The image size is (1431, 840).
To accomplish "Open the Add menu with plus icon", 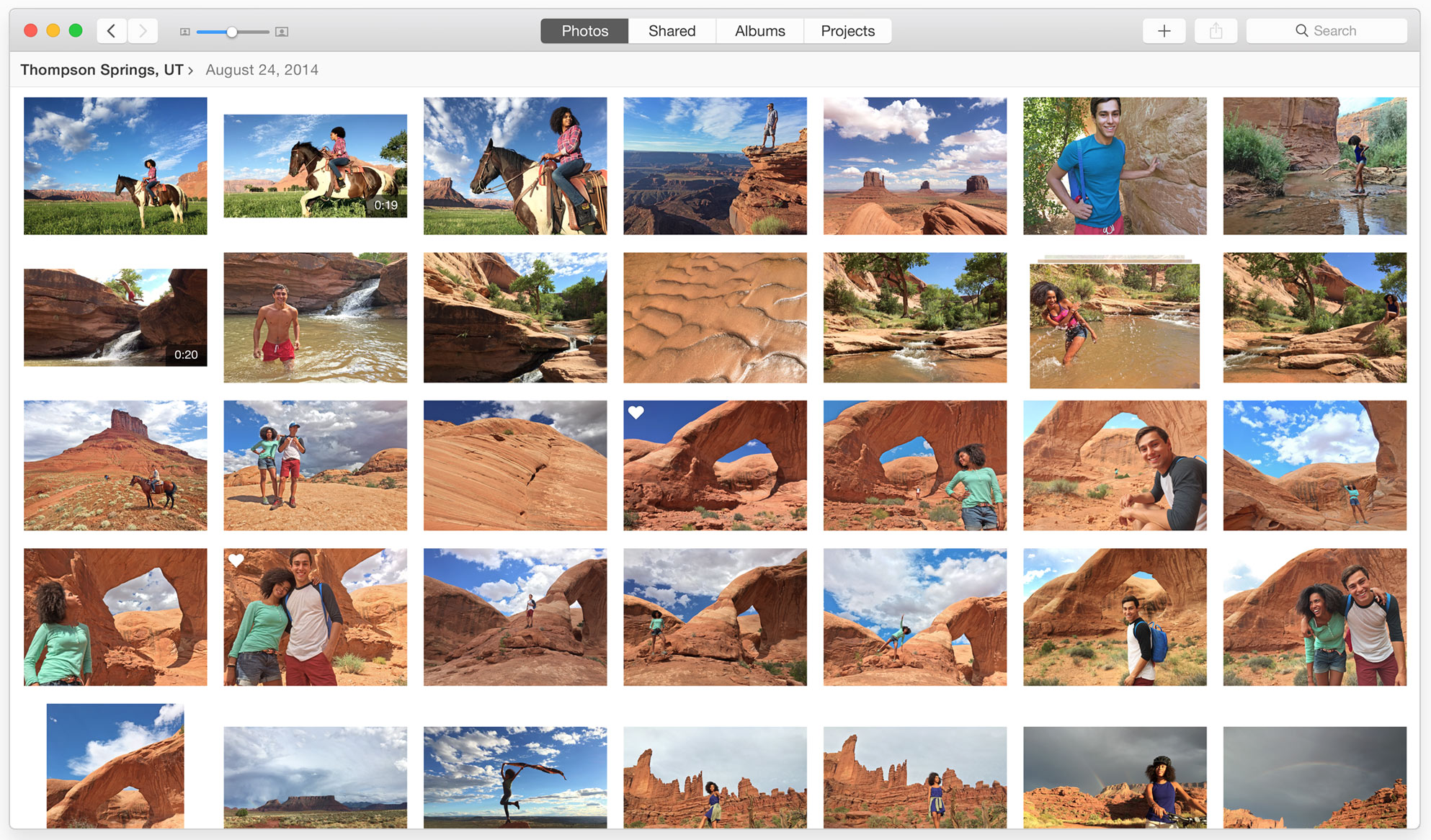I will tap(1164, 31).
